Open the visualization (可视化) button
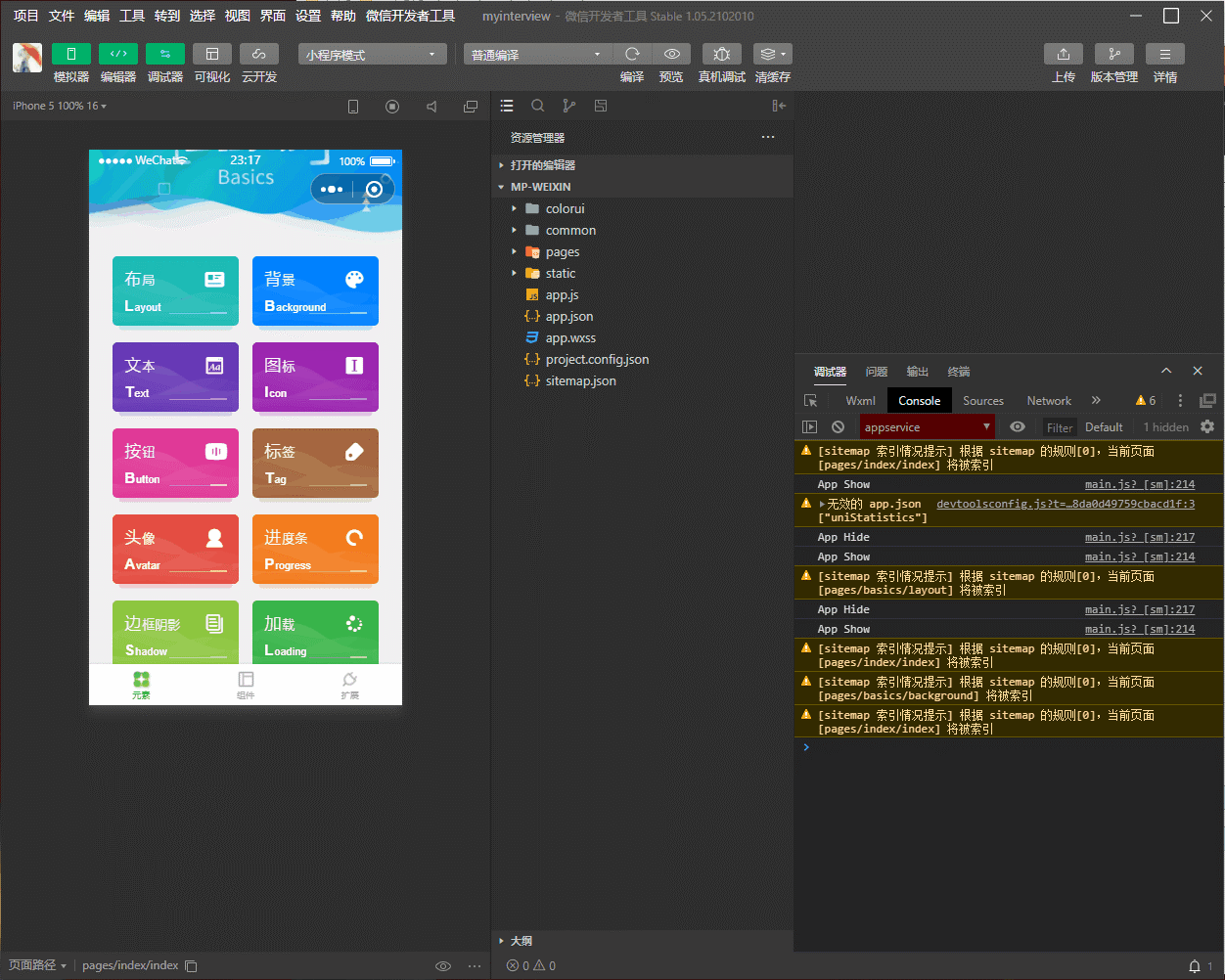The width and height of the screenshot is (1225, 980). pos(212,54)
